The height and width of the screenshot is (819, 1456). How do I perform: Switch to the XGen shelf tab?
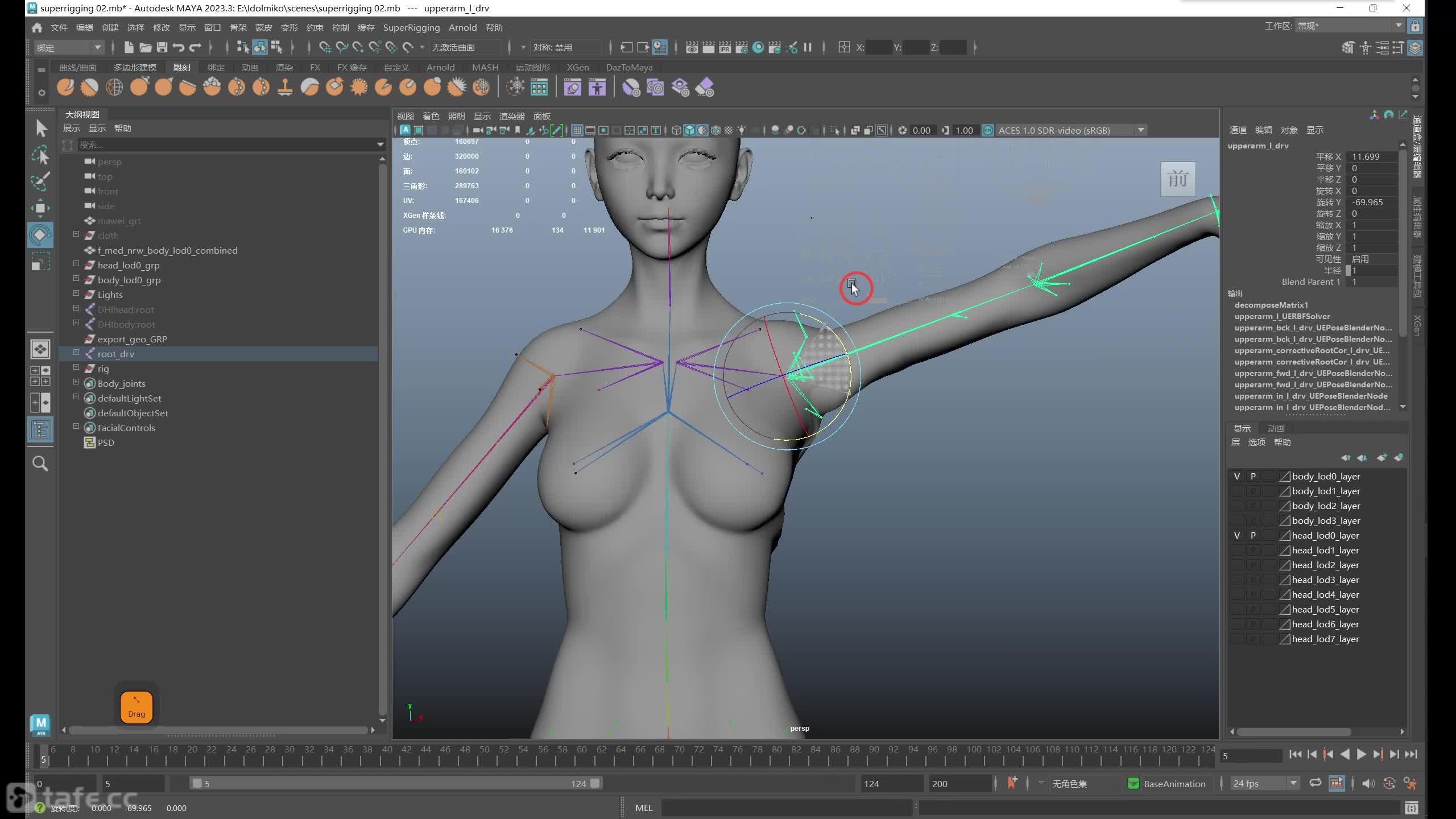pos(577,67)
